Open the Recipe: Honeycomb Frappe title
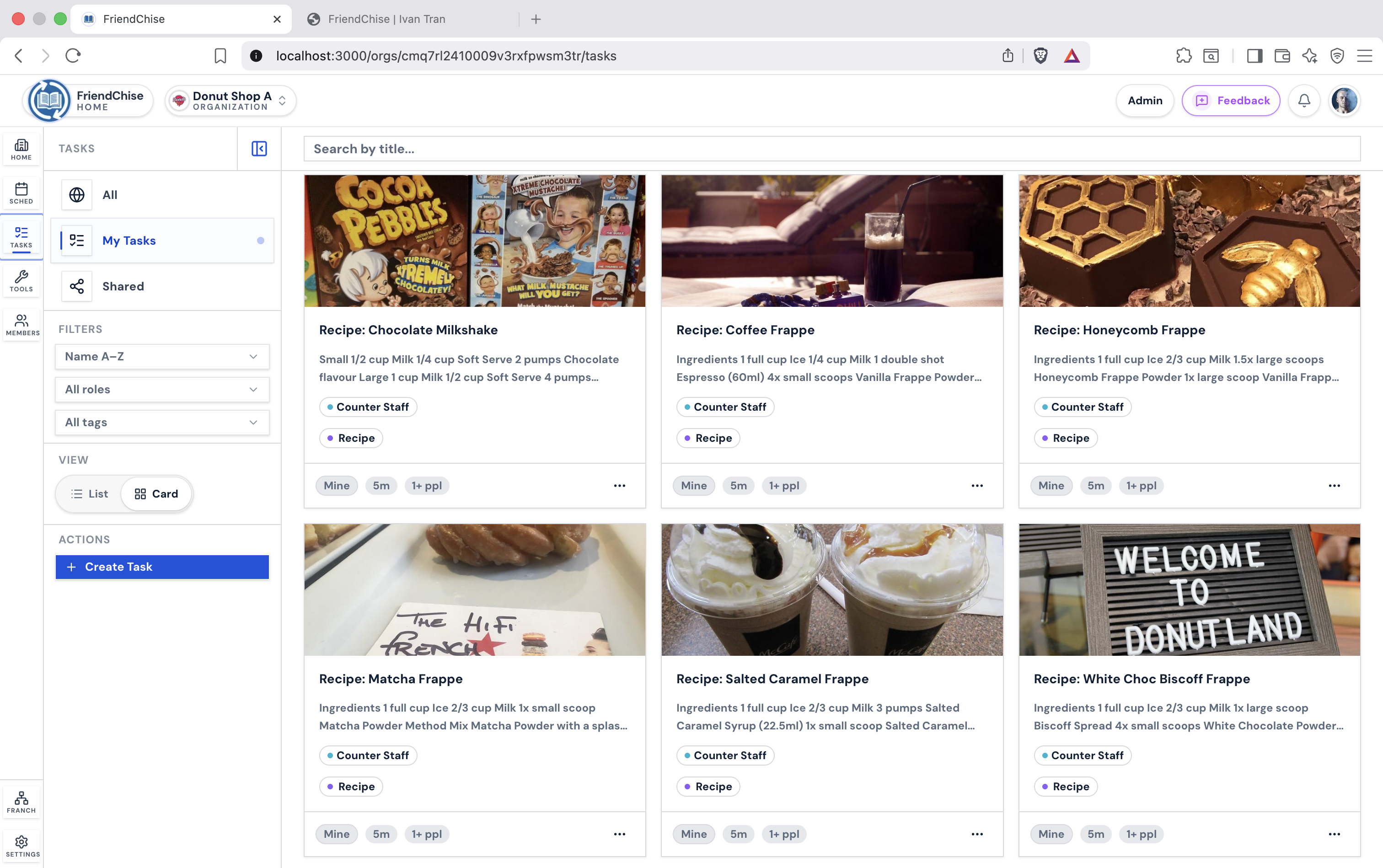 [x=1119, y=330]
